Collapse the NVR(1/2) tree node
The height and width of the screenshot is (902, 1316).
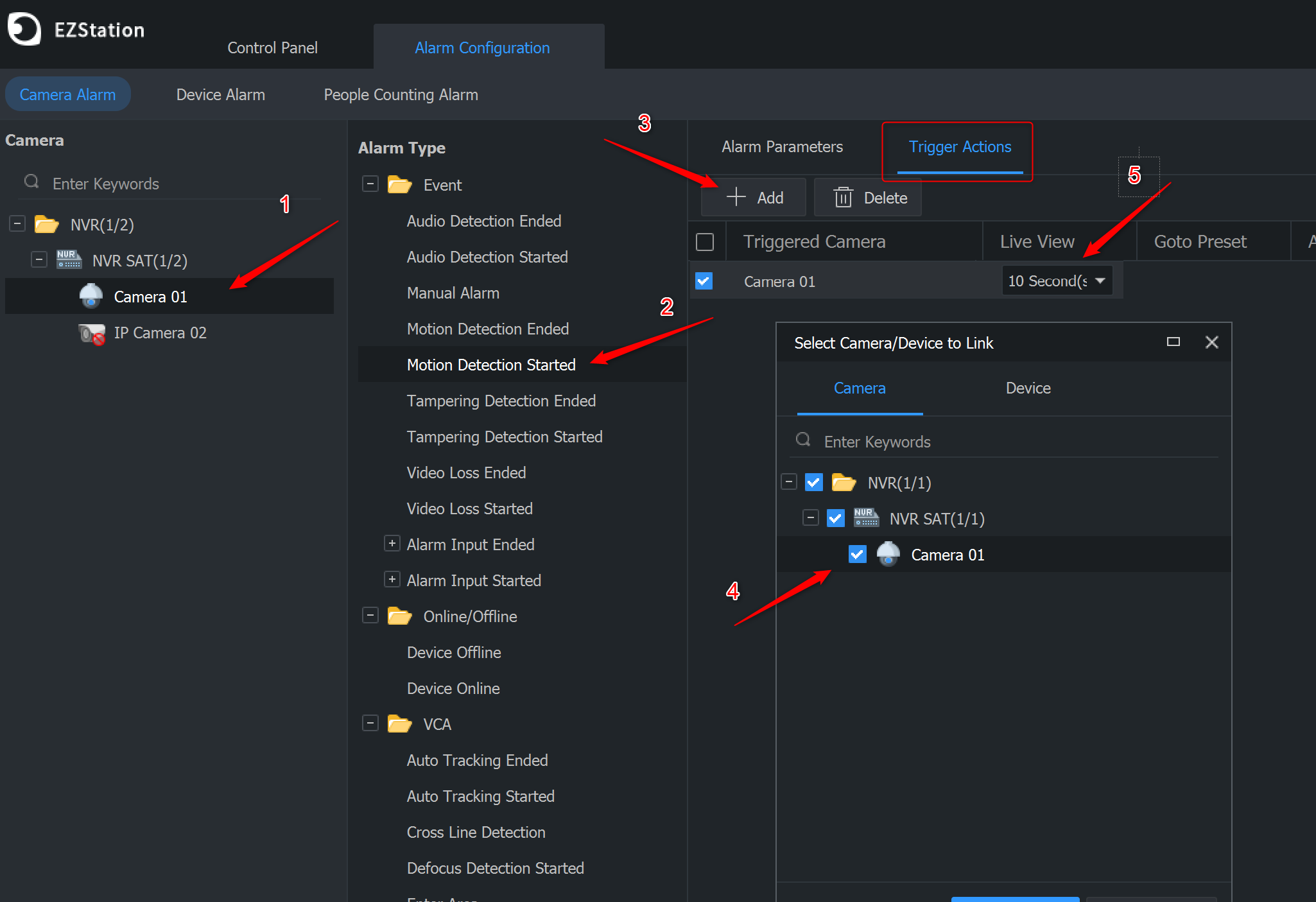(x=17, y=224)
